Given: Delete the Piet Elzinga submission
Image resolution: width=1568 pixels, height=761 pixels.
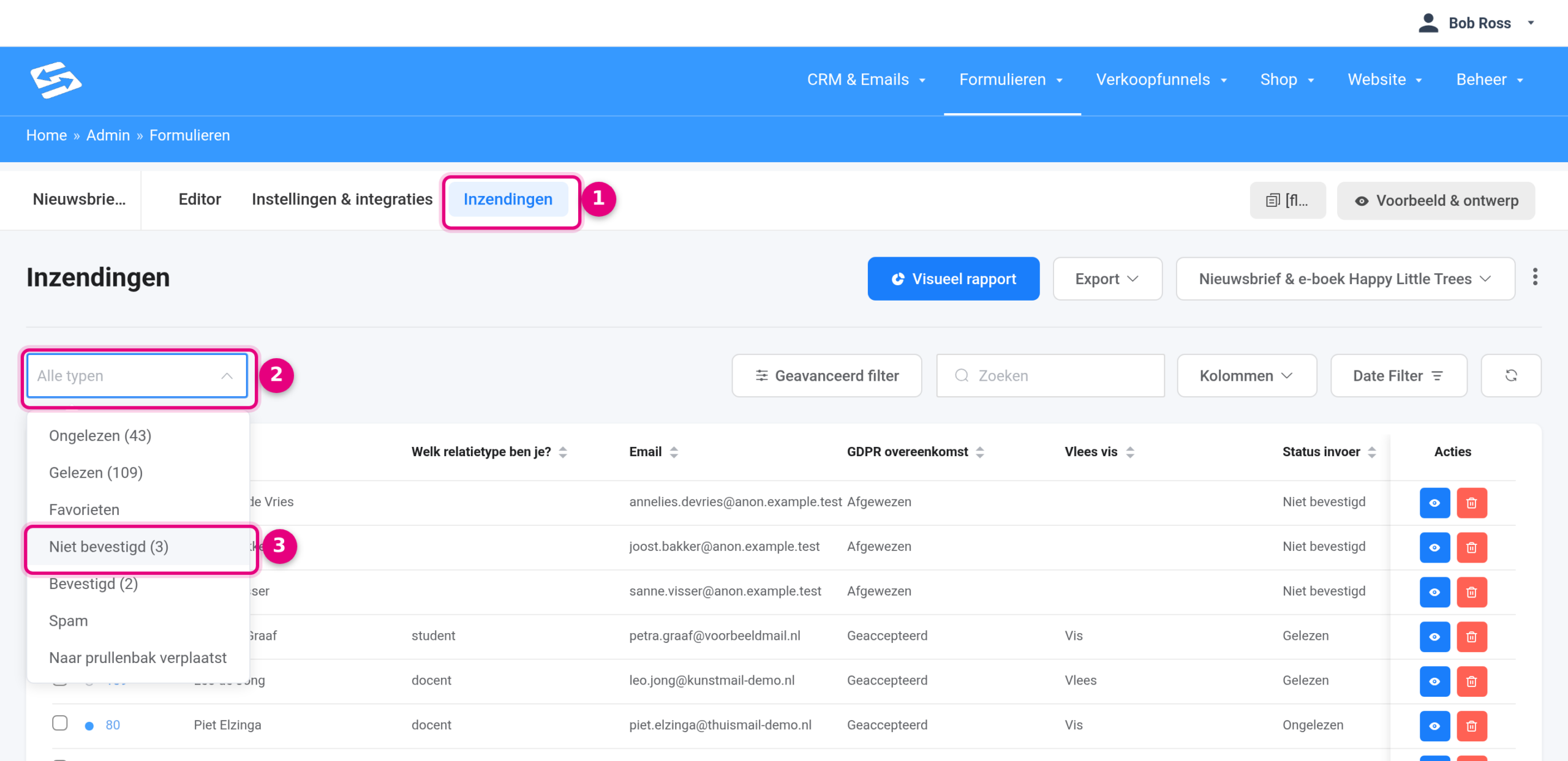Looking at the screenshot, I should click(x=1471, y=726).
